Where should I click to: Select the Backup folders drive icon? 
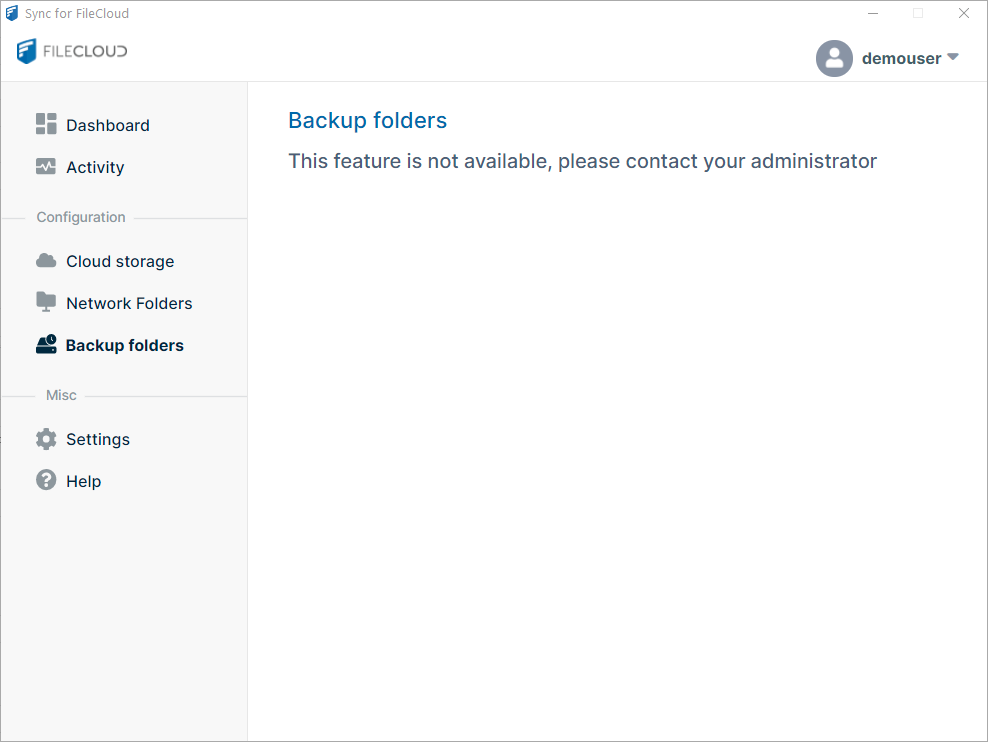pyautogui.click(x=46, y=344)
